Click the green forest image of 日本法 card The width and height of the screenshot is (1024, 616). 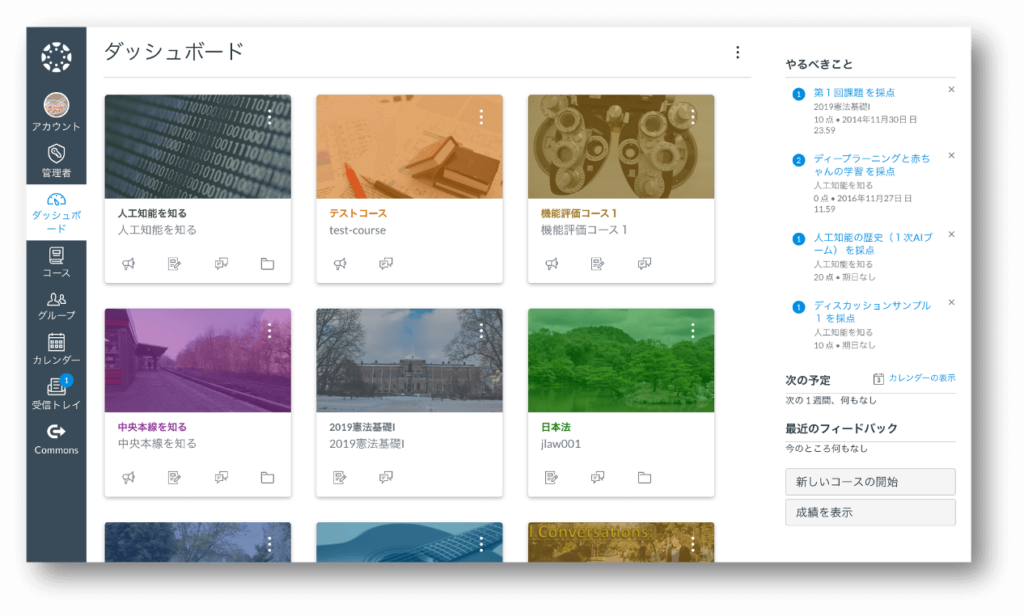click(x=621, y=361)
